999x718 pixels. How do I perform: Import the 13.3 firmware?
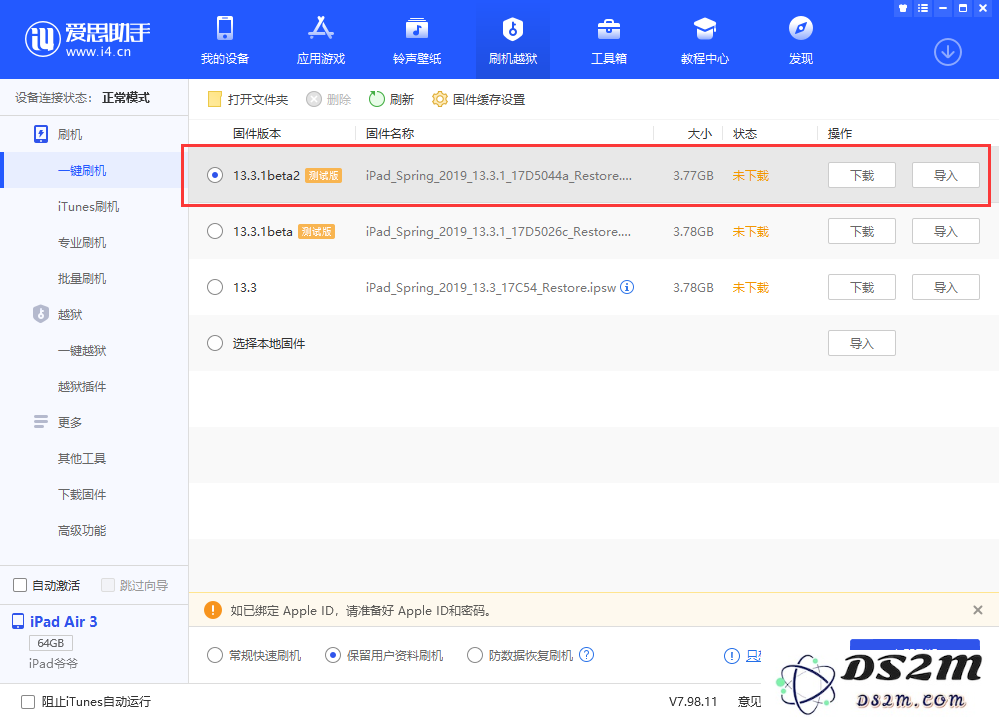(x=945, y=287)
